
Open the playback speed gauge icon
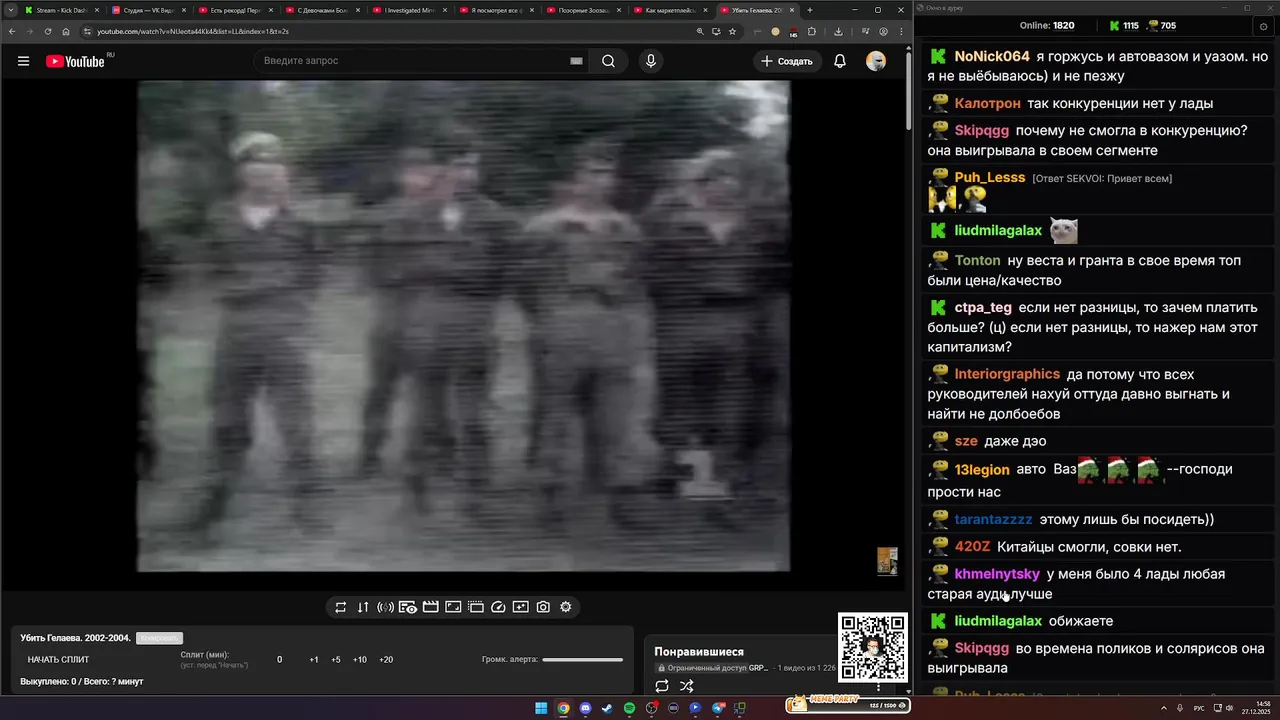point(498,607)
